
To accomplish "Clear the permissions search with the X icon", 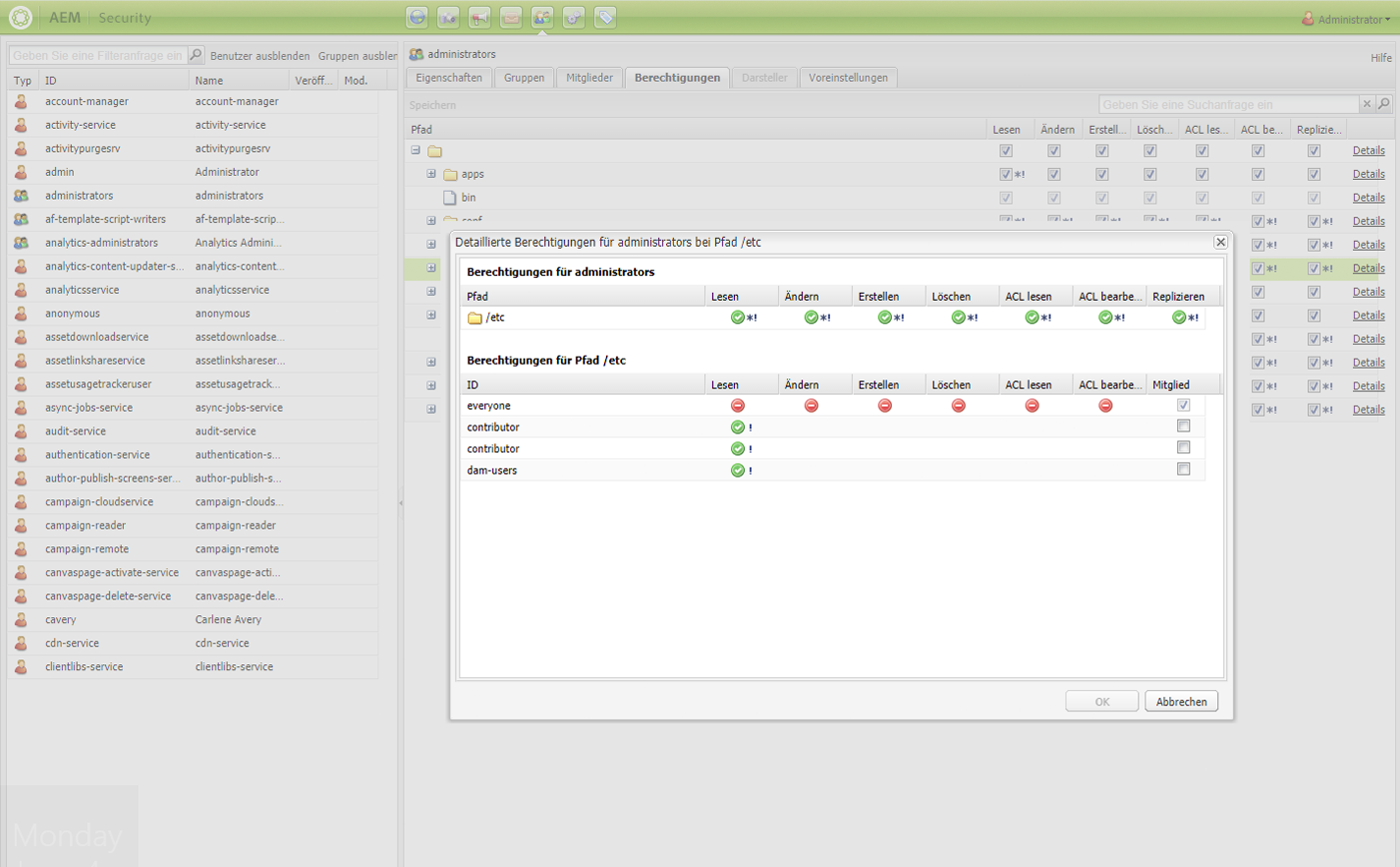I will 1367,104.
